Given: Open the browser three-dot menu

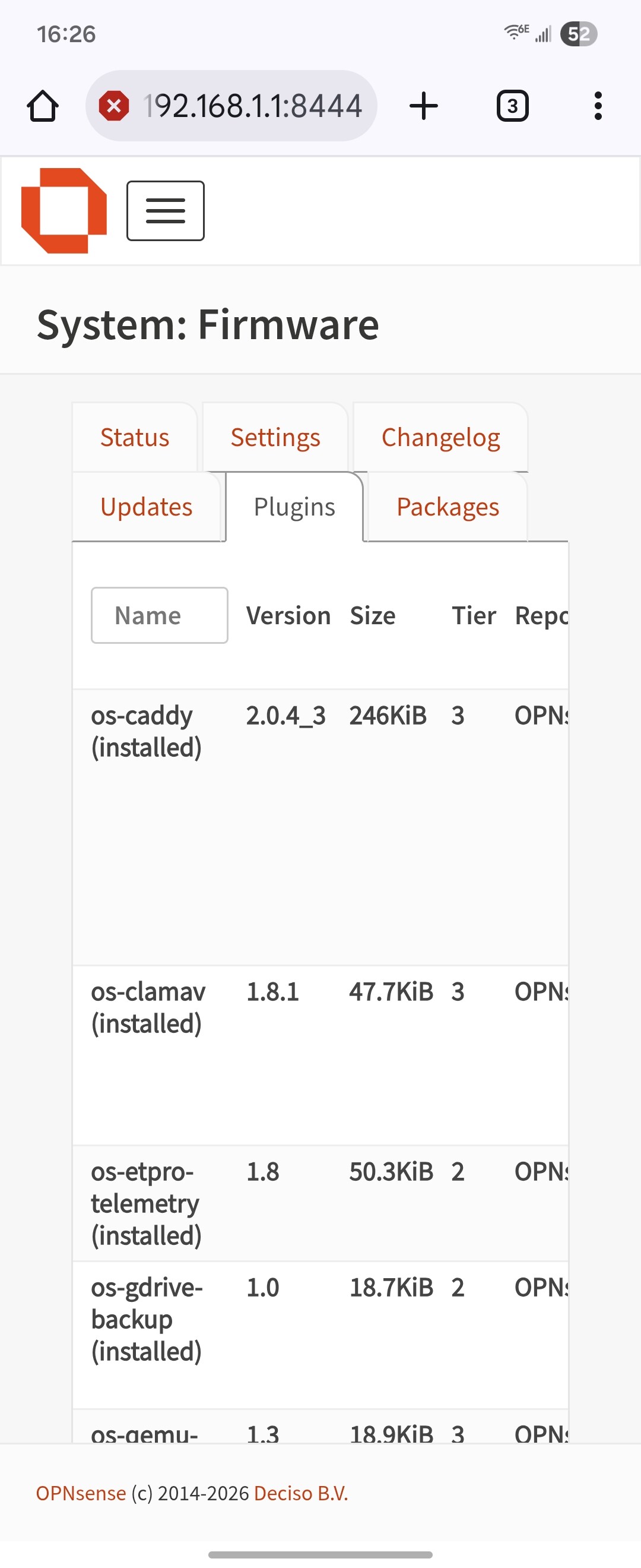Looking at the screenshot, I should tap(598, 106).
